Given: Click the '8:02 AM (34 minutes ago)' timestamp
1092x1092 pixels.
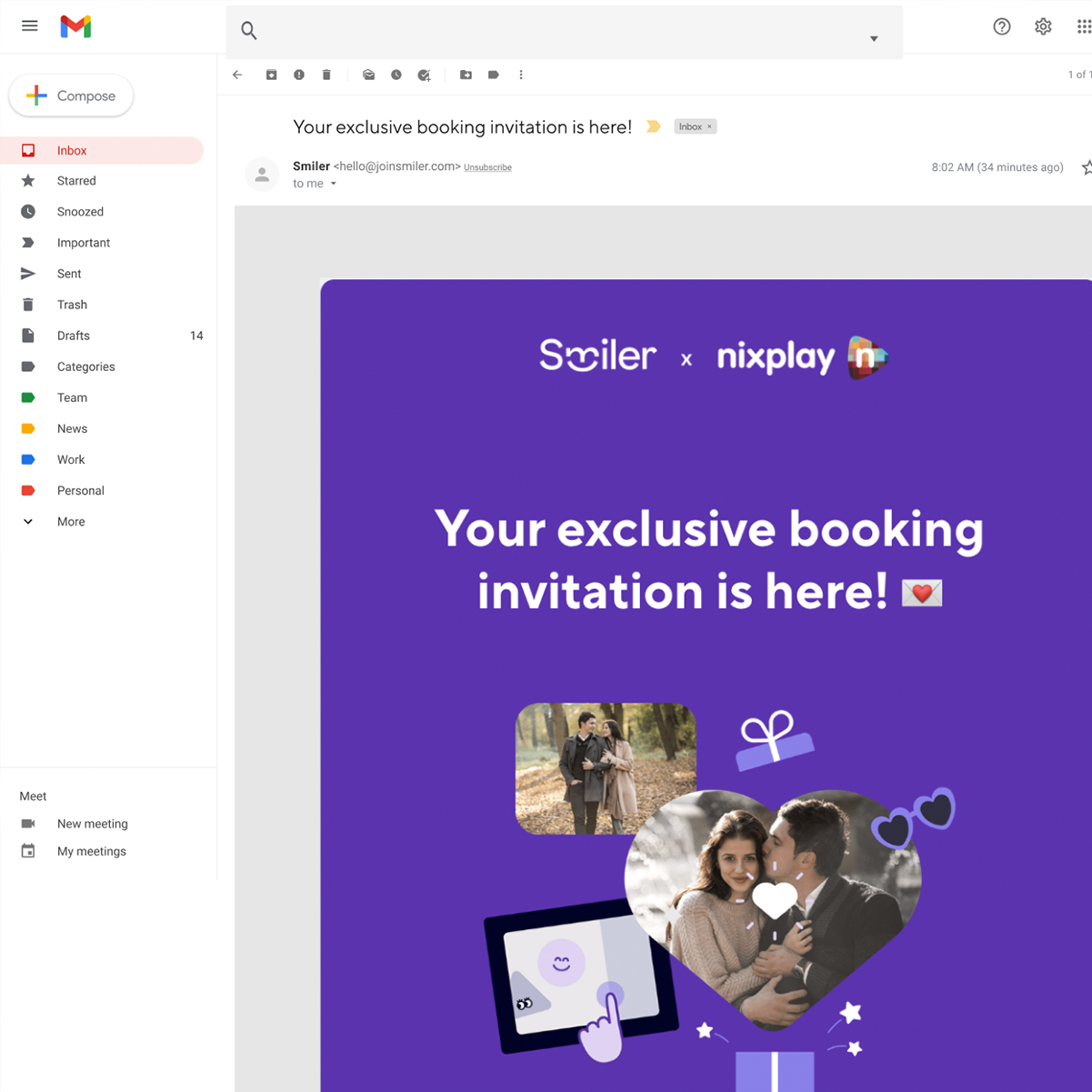Looking at the screenshot, I should (x=997, y=167).
